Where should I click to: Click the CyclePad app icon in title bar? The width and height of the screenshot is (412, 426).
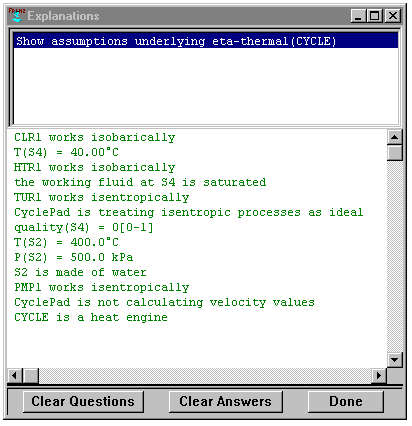(17, 15)
